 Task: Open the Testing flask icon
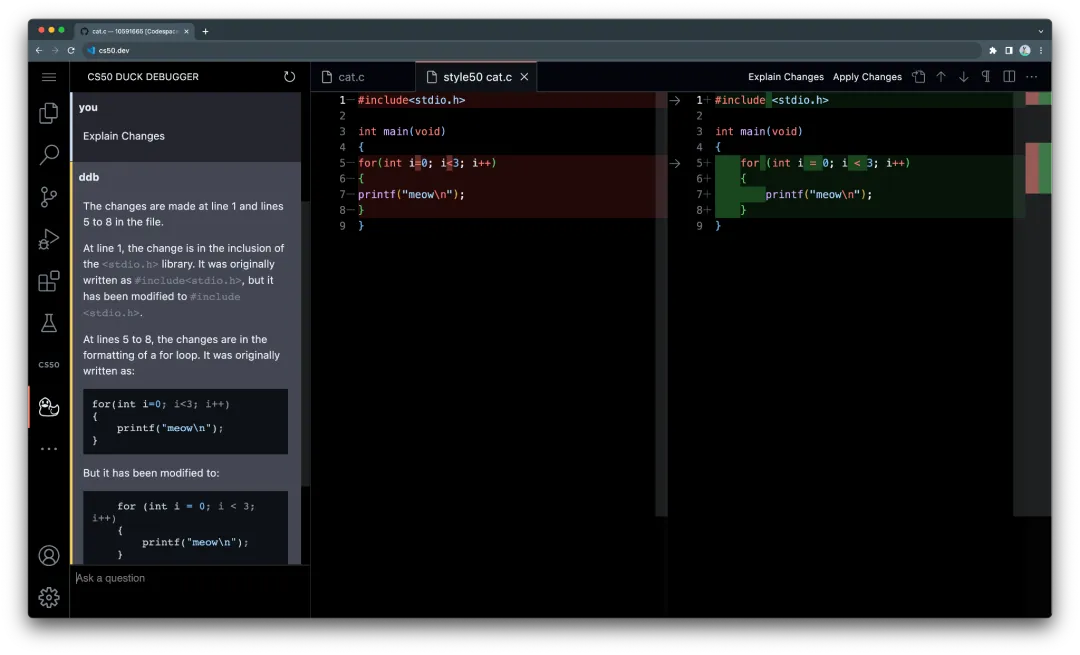tap(48, 323)
